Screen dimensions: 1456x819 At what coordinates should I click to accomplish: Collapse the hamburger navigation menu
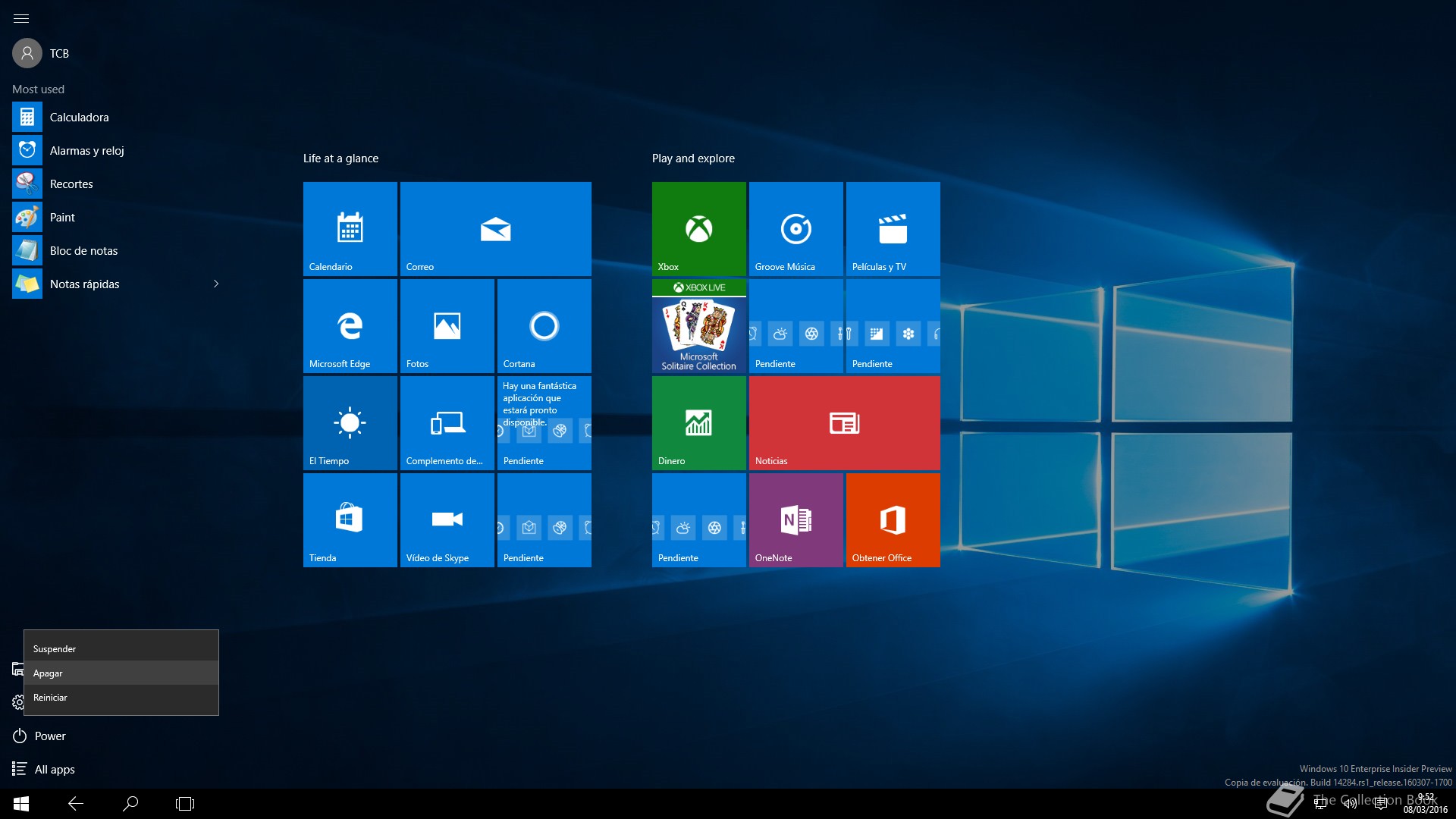21,18
